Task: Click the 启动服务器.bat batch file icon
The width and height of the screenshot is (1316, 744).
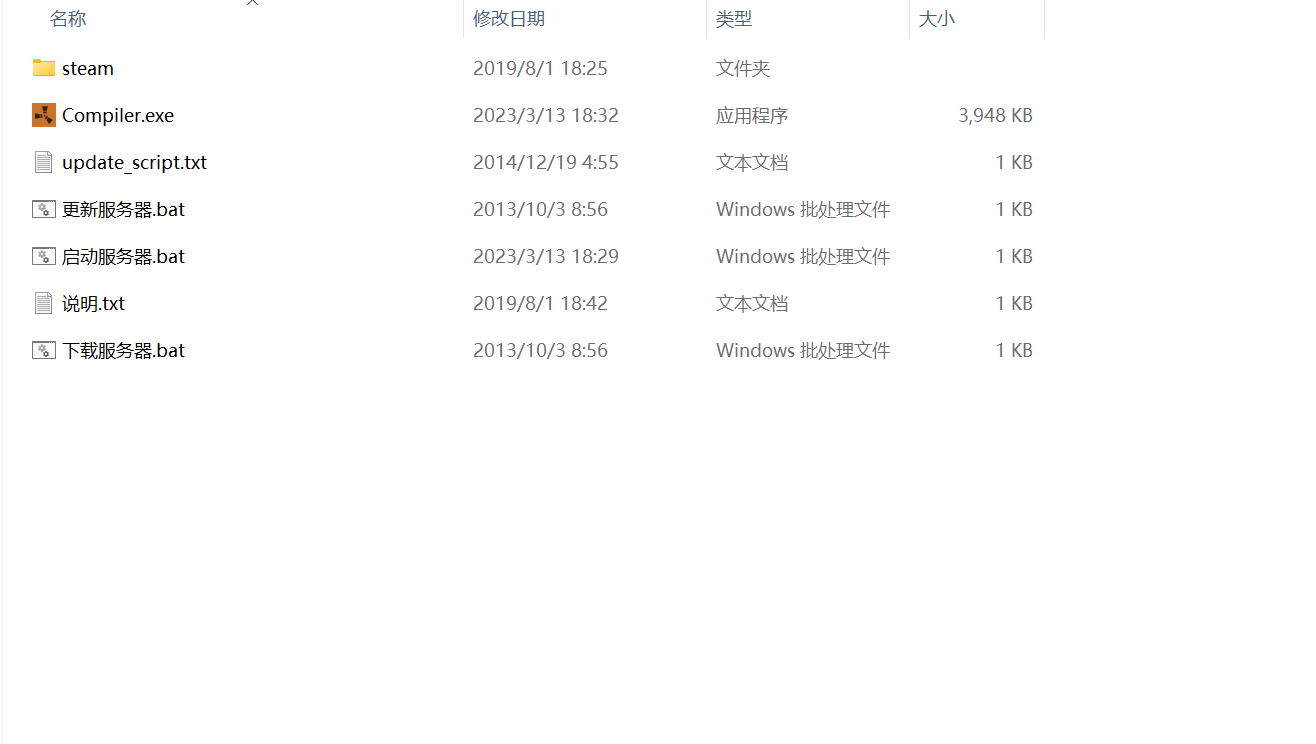Action: (43, 256)
